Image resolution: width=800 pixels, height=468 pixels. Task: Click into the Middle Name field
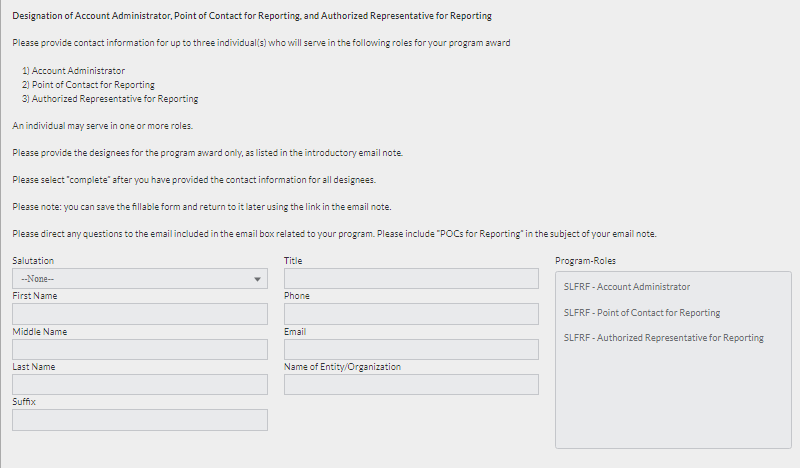[x=140, y=349]
